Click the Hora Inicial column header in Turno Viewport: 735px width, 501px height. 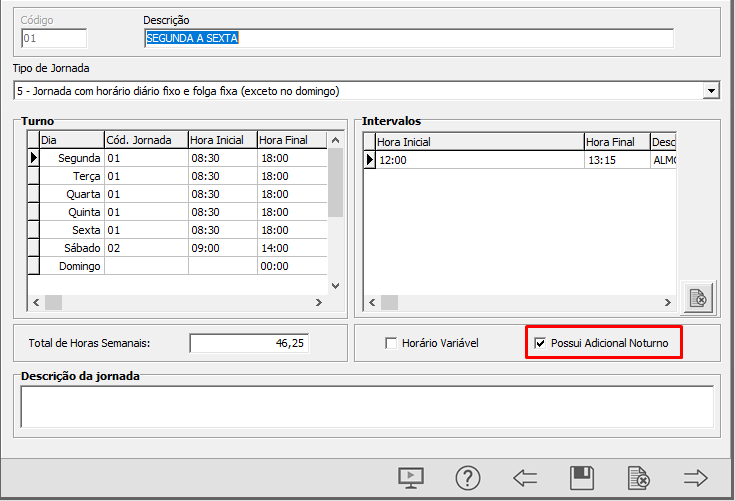pyautogui.click(x=221, y=140)
